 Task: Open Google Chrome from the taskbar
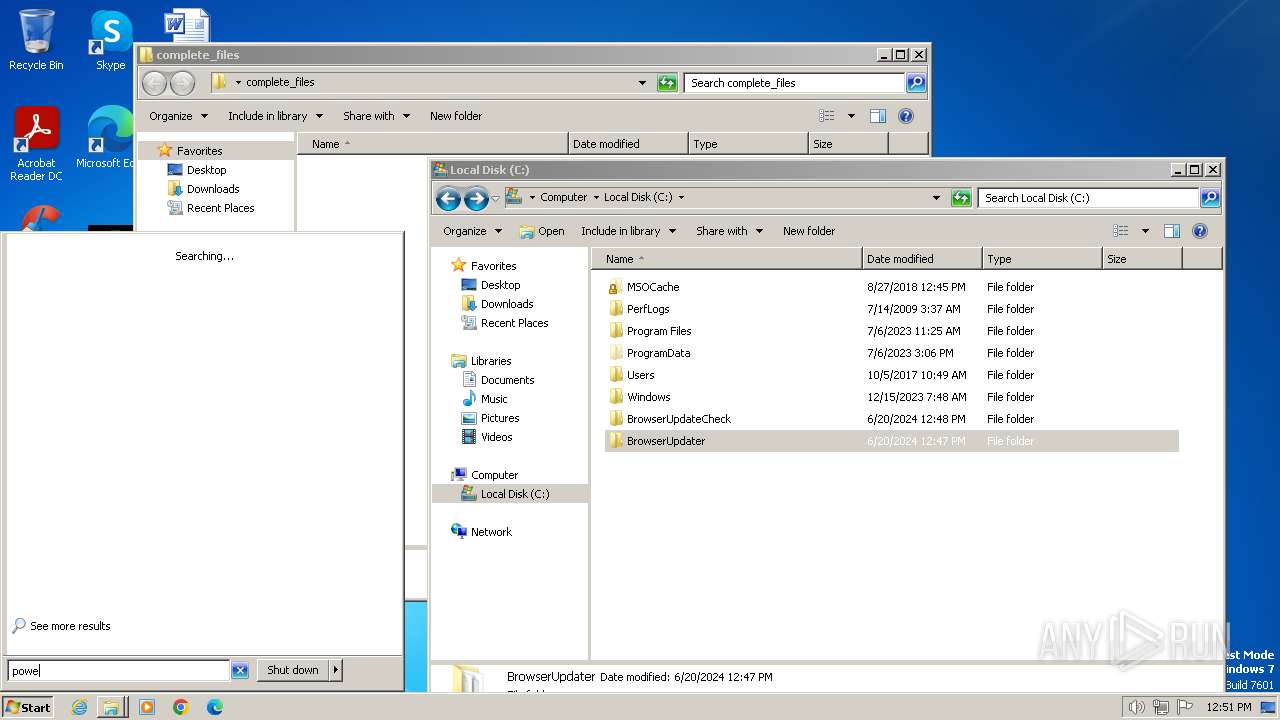[181, 707]
